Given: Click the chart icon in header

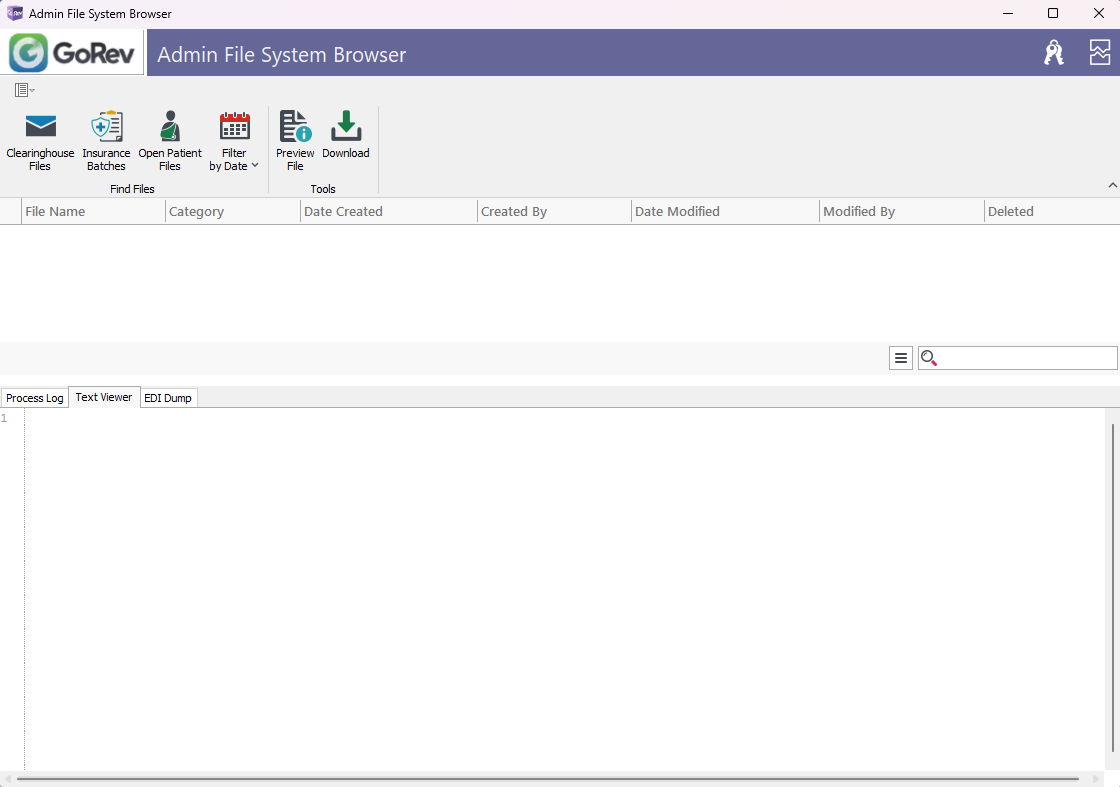Looking at the screenshot, I should click(x=1099, y=53).
